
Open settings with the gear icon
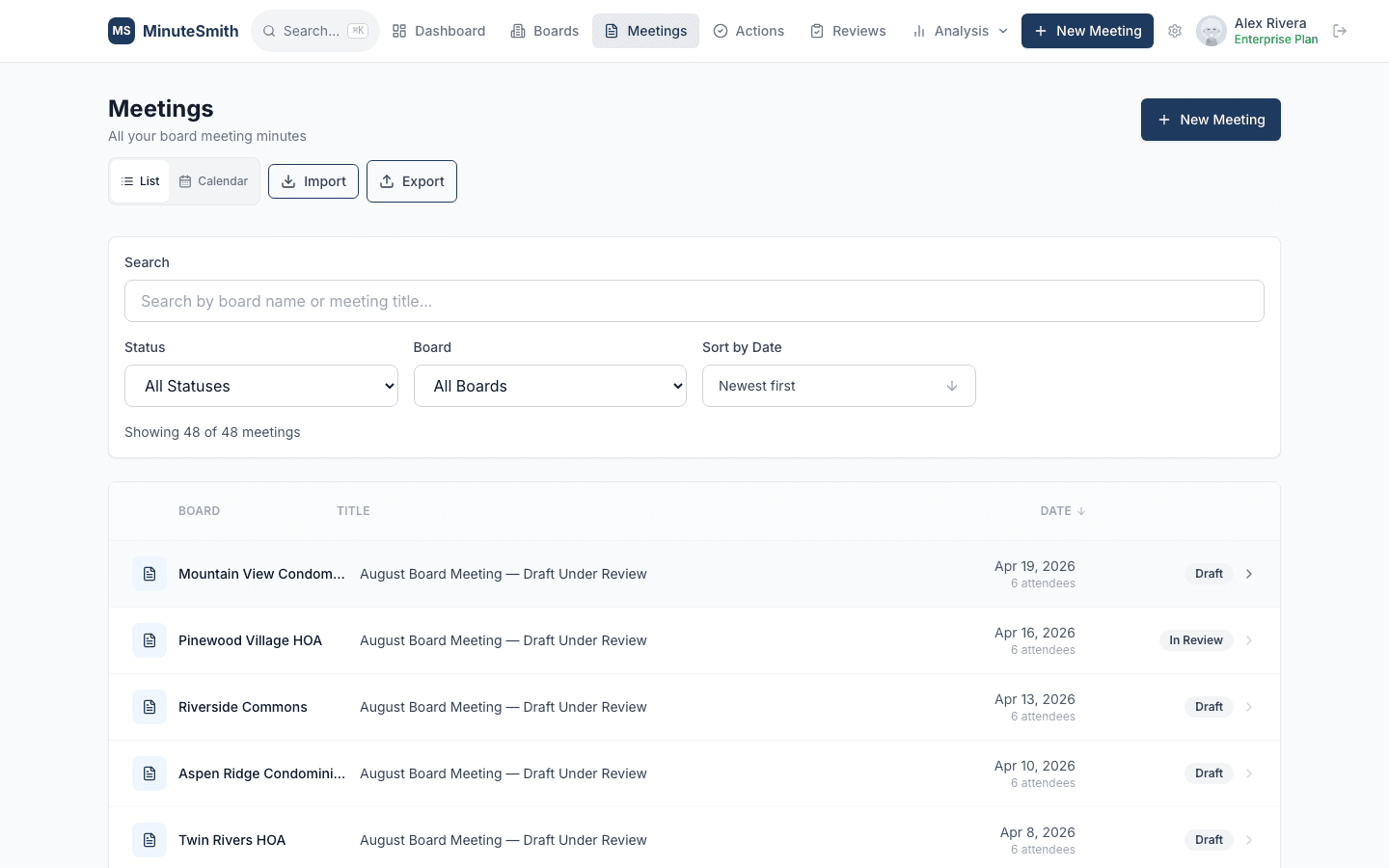(x=1175, y=31)
